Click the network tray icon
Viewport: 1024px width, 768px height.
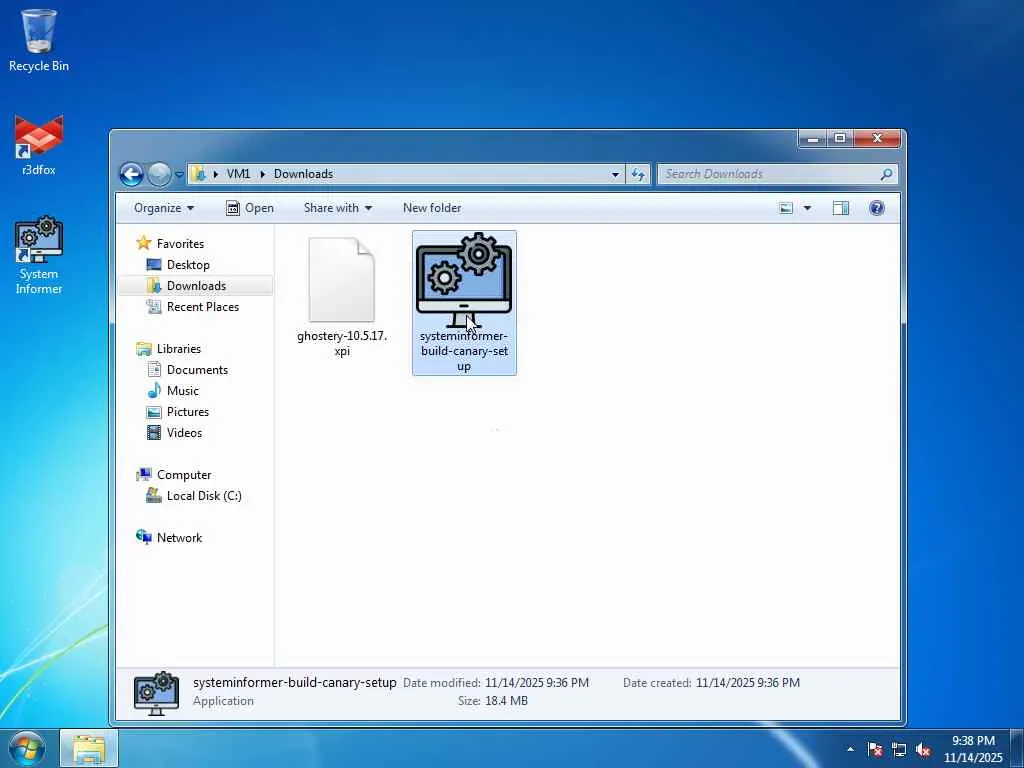pos(899,749)
